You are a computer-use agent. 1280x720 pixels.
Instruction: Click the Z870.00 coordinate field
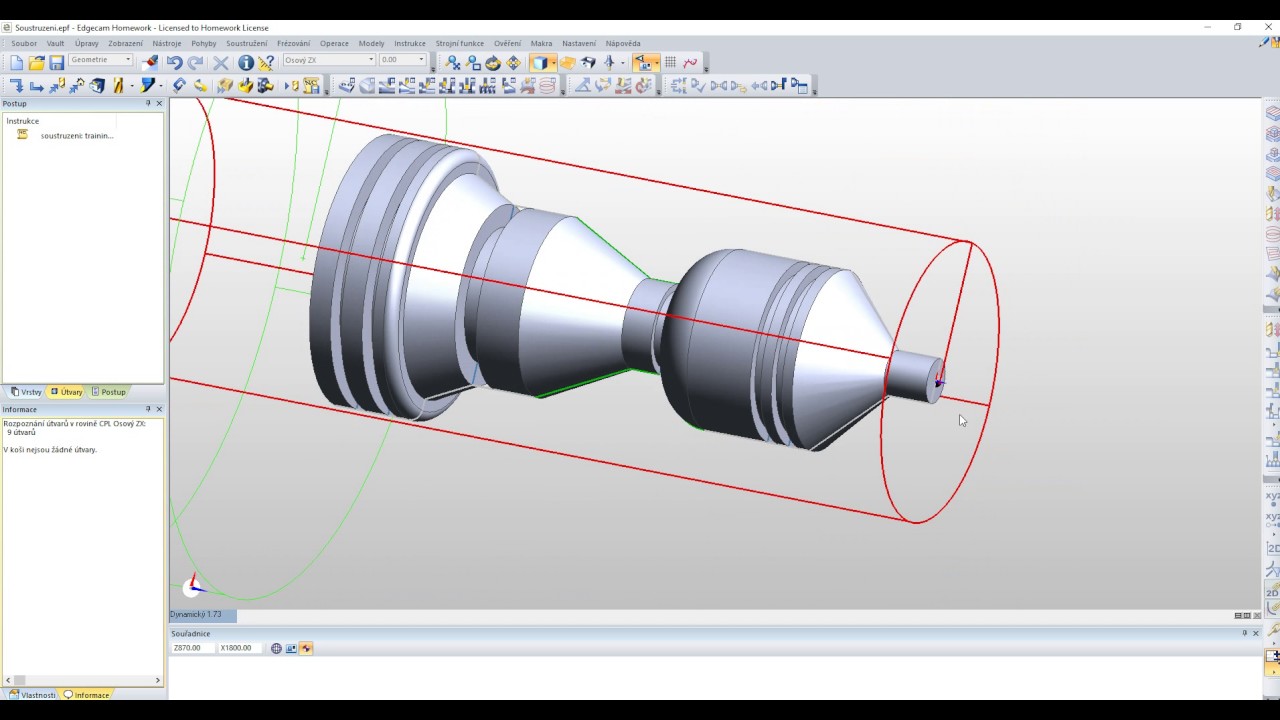tap(192, 648)
